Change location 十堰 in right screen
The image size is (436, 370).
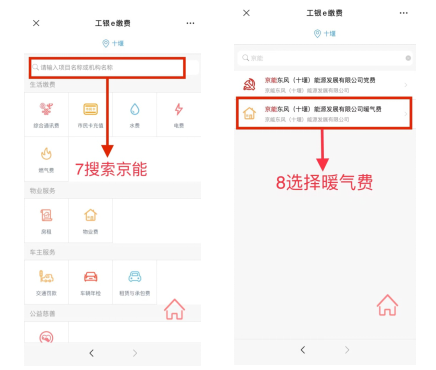click(x=325, y=33)
